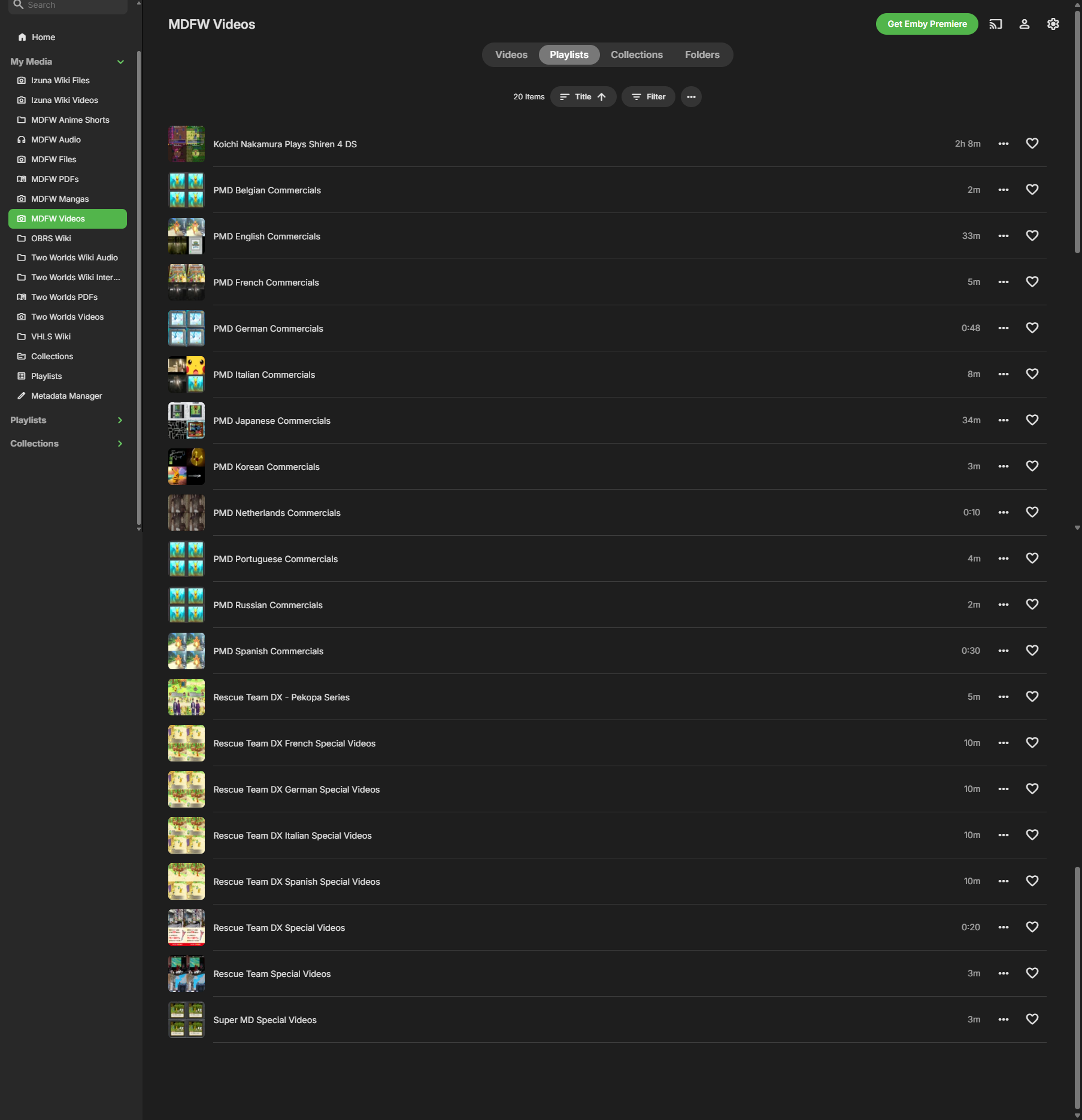Switch to the Folders tab
1082x1120 pixels.
[702, 55]
